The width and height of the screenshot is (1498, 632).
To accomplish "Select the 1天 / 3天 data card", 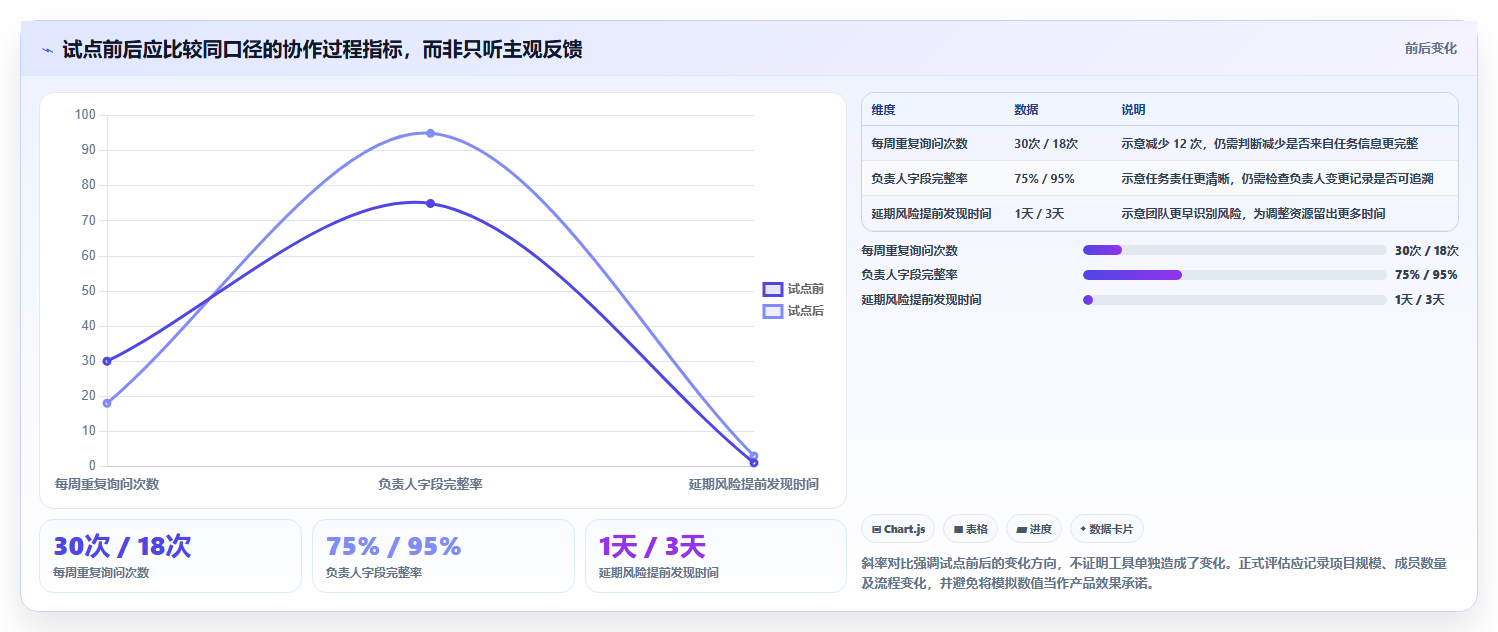I will coord(716,556).
